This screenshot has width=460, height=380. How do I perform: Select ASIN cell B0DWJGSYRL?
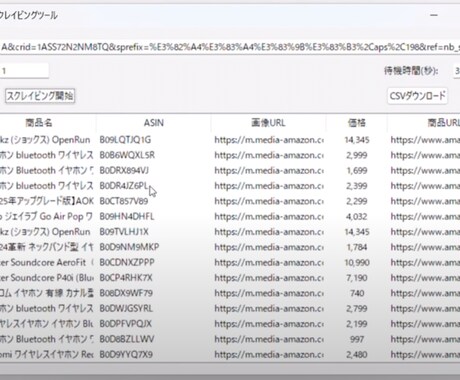click(126, 308)
